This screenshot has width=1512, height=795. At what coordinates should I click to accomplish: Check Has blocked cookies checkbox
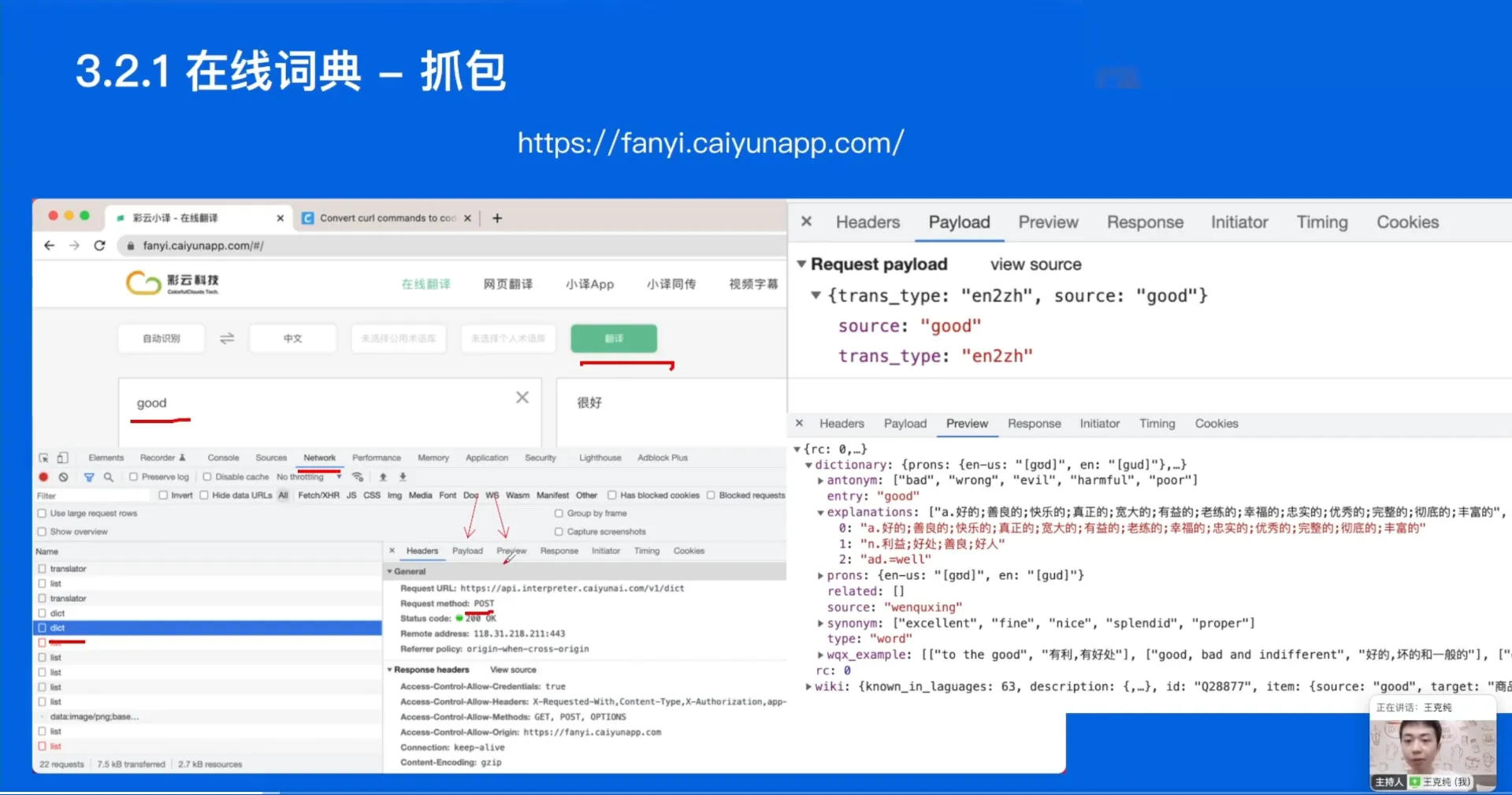[612, 495]
